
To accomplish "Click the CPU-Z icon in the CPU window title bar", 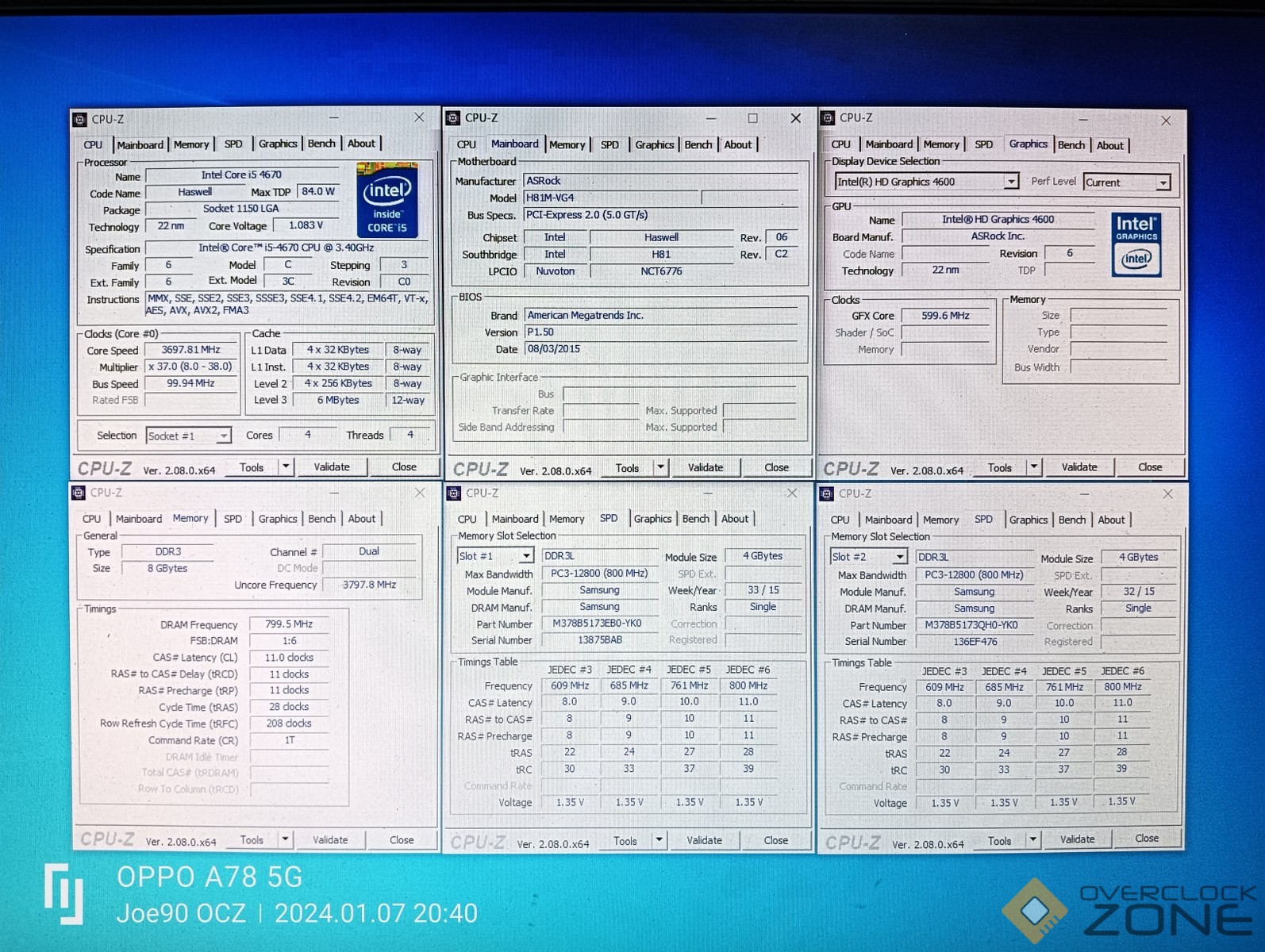I will [x=80, y=120].
